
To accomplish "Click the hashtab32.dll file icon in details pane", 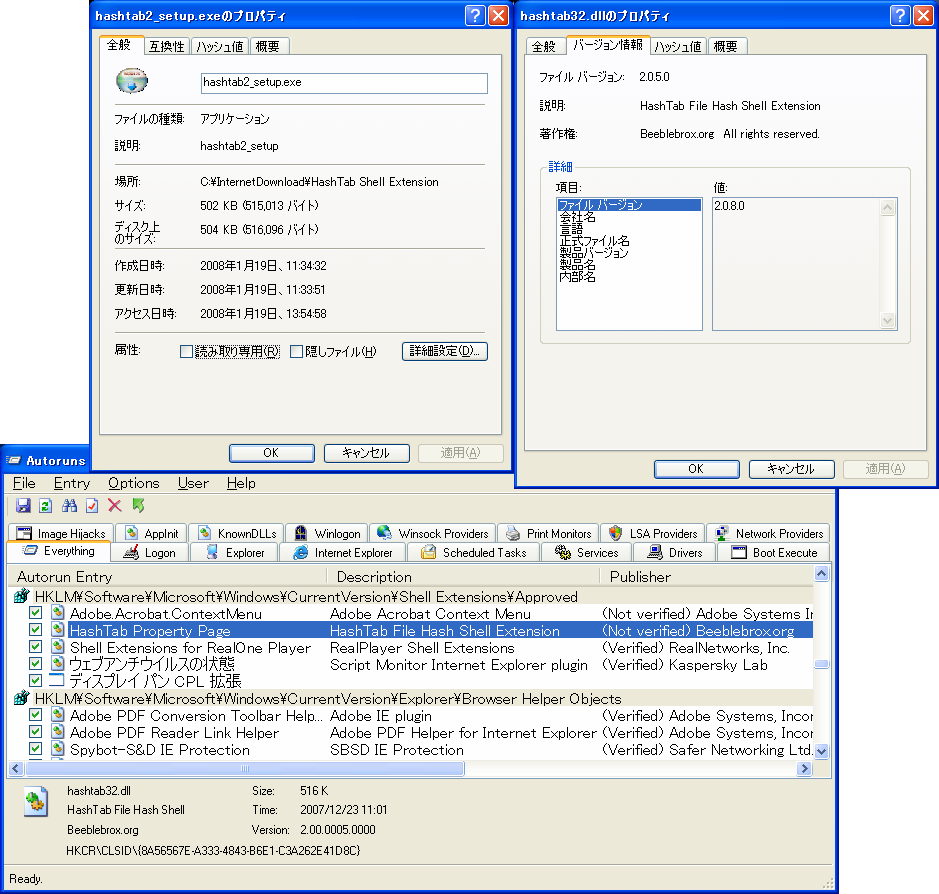I will (x=35, y=801).
